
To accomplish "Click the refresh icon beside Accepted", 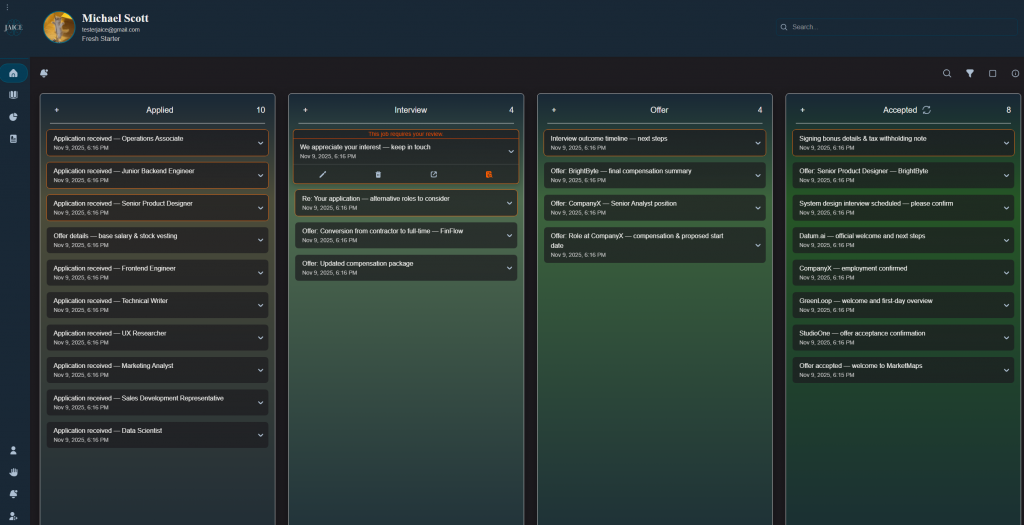I will [927, 110].
